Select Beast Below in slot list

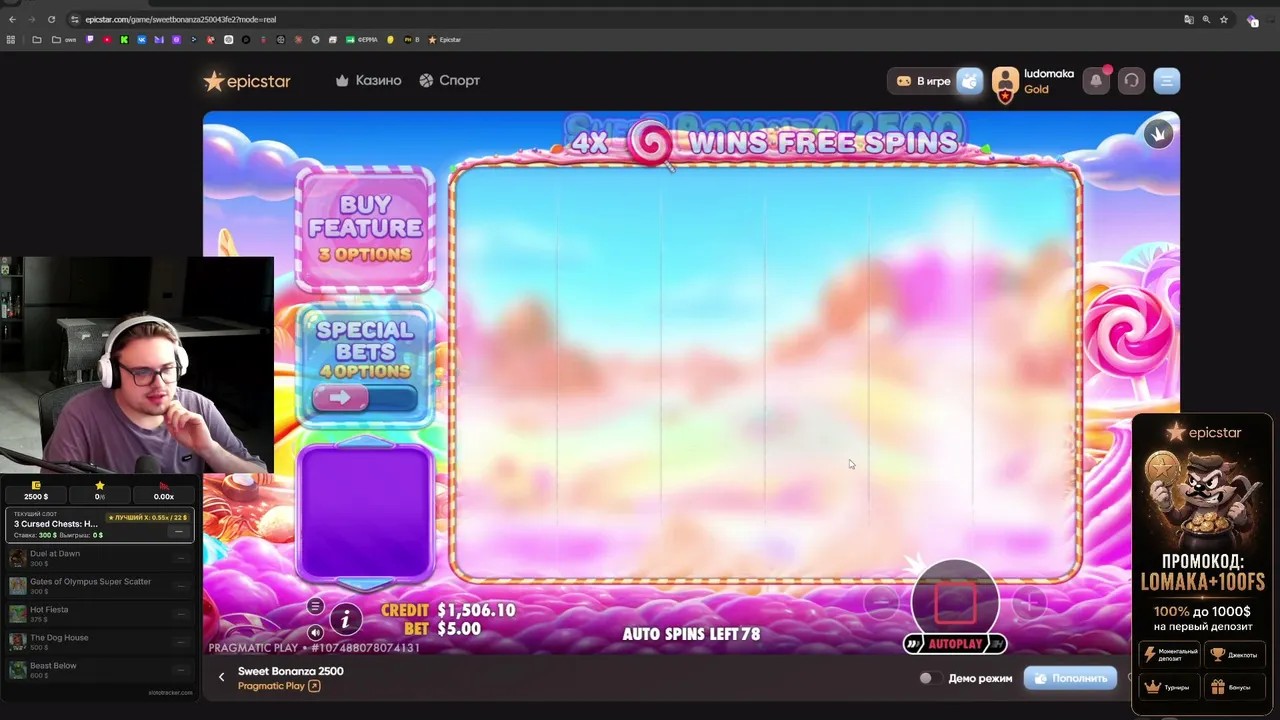100,669
